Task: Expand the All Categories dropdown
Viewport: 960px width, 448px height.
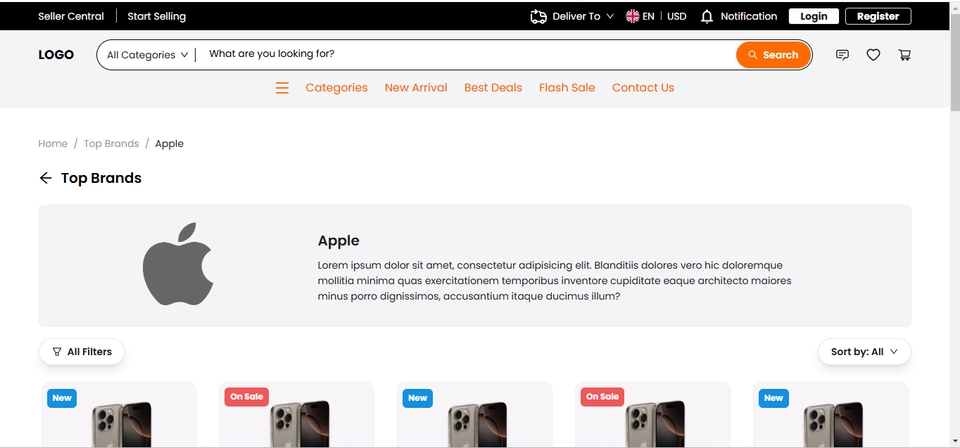Action: point(147,55)
